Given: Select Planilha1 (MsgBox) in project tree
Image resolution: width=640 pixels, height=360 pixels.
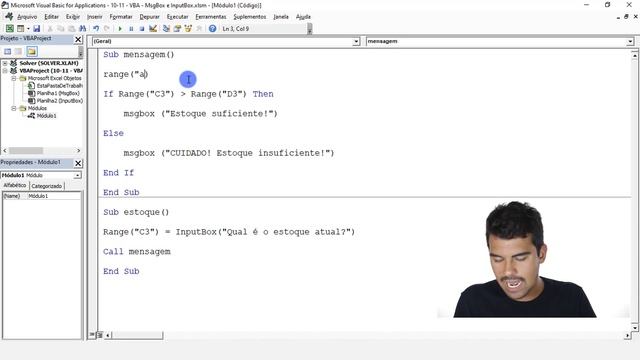Looking at the screenshot, I should (x=58, y=93).
